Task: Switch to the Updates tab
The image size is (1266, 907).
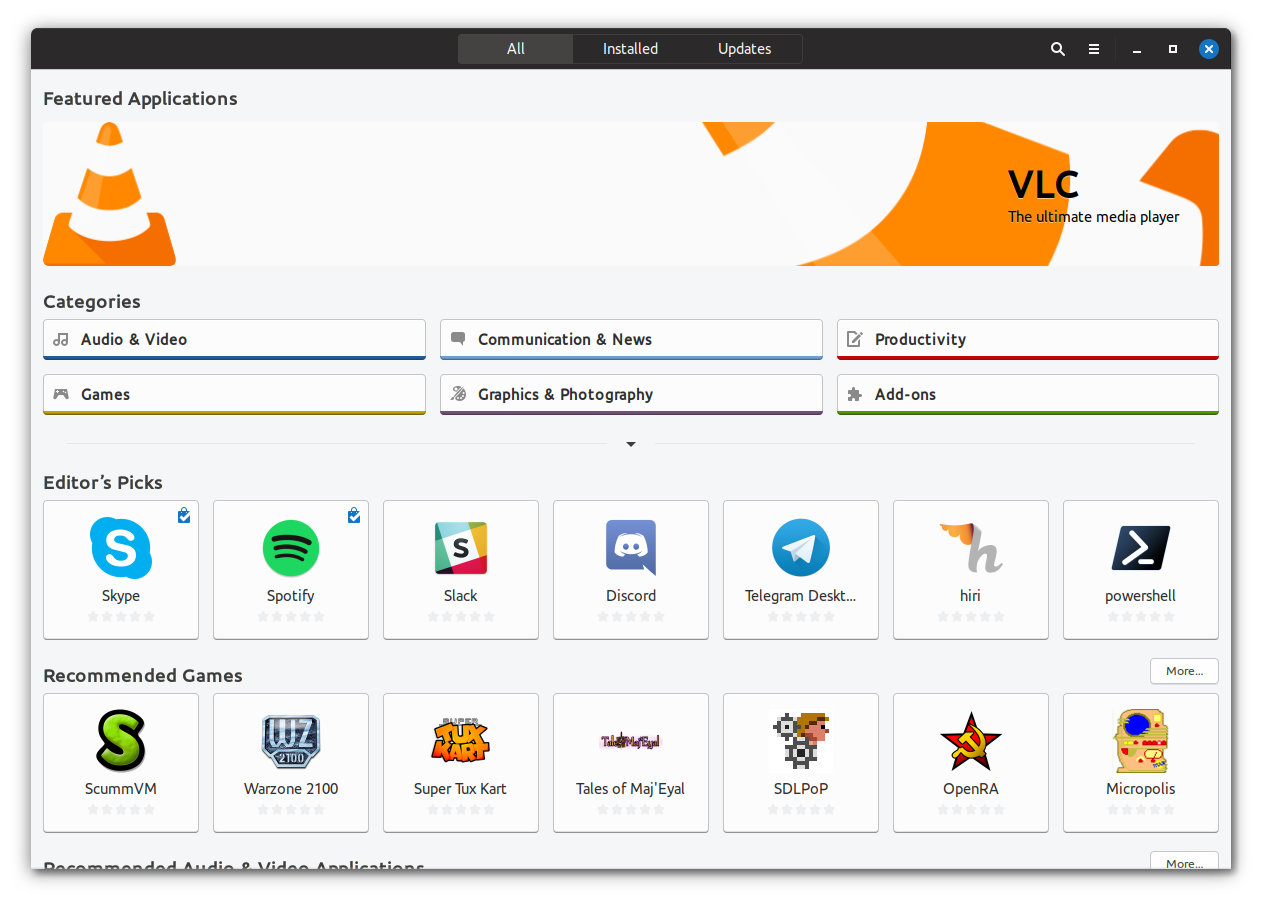Action: 745,49
